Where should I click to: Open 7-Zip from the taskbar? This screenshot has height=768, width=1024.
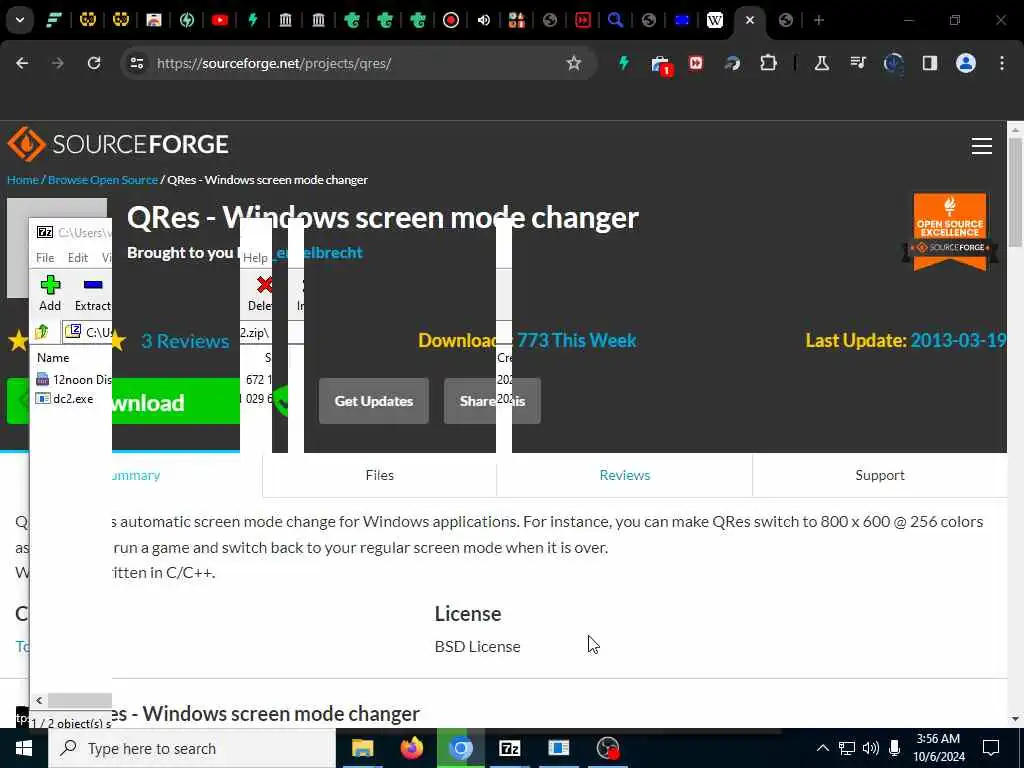[509, 748]
